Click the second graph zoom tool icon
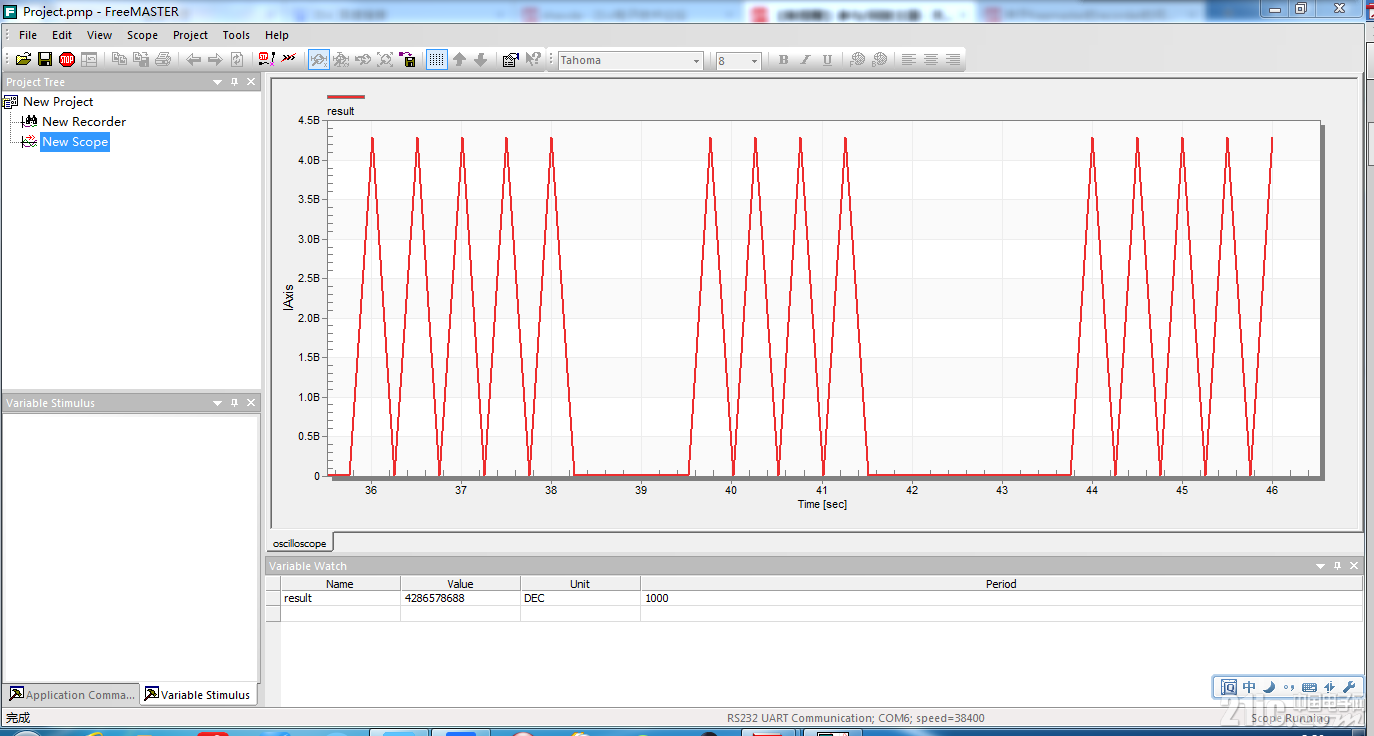 click(341, 60)
